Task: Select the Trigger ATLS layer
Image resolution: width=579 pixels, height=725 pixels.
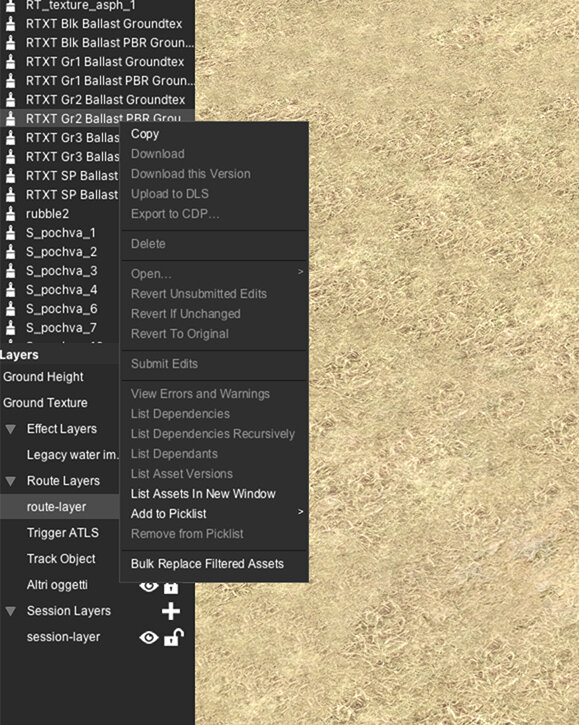Action: click(x=60, y=533)
